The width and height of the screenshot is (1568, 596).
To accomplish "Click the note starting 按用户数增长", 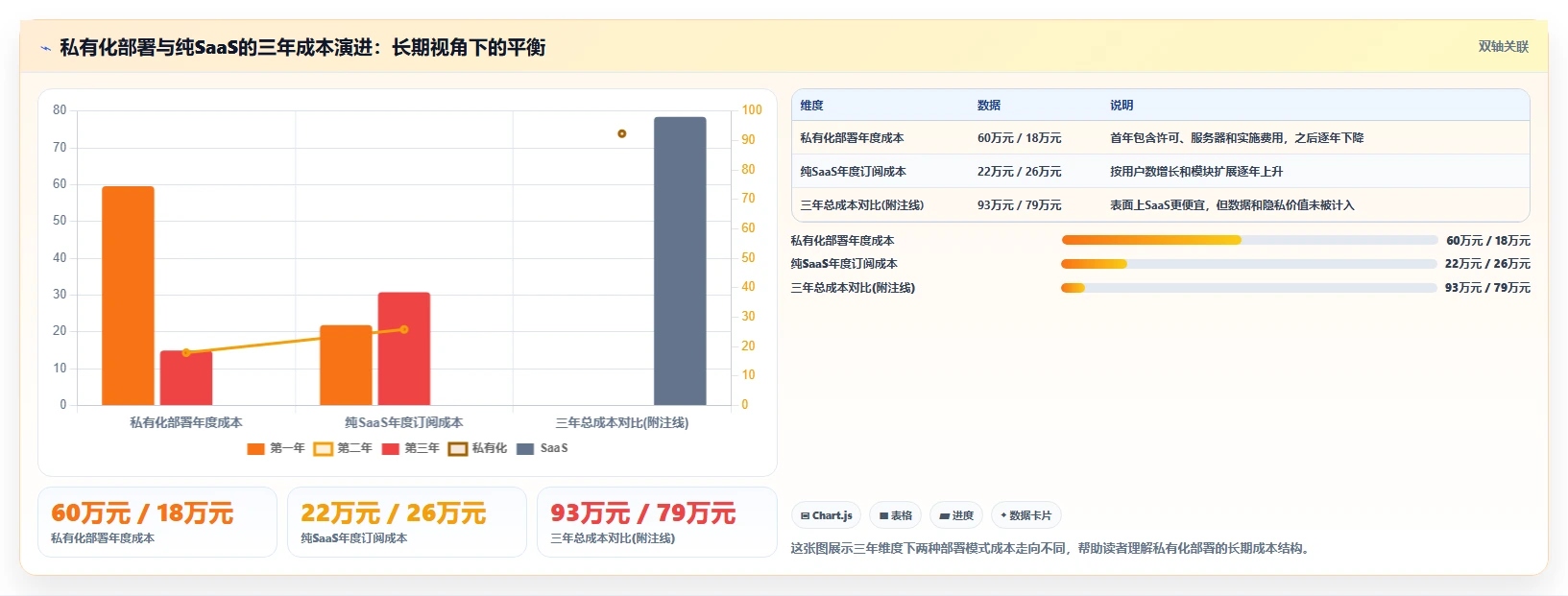I will click(1196, 172).
